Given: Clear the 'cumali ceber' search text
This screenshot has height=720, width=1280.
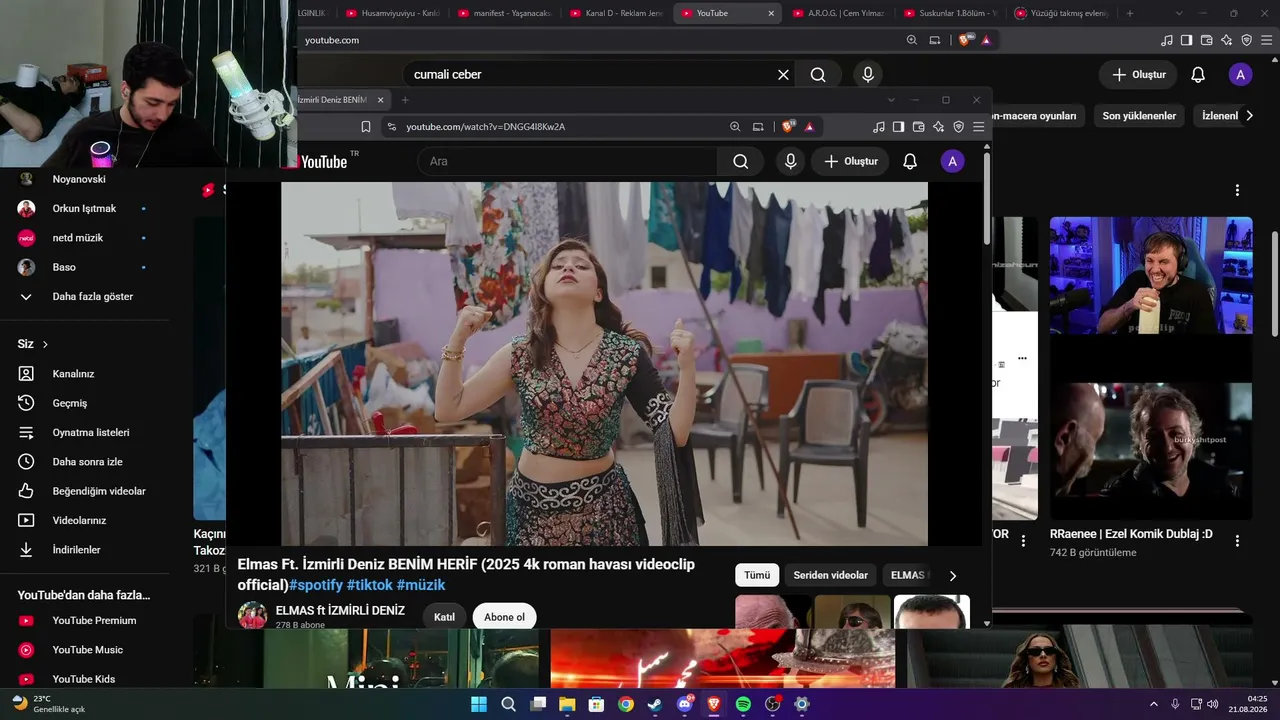Looking at the screenshot, I should click(x=783, y=75).
